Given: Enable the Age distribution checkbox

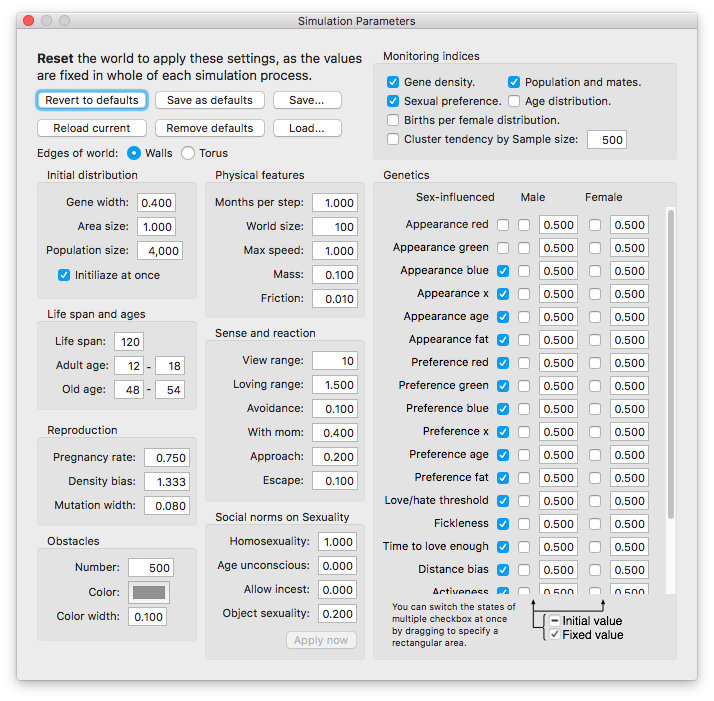Looking at the screenshot, I should [514, 101].
